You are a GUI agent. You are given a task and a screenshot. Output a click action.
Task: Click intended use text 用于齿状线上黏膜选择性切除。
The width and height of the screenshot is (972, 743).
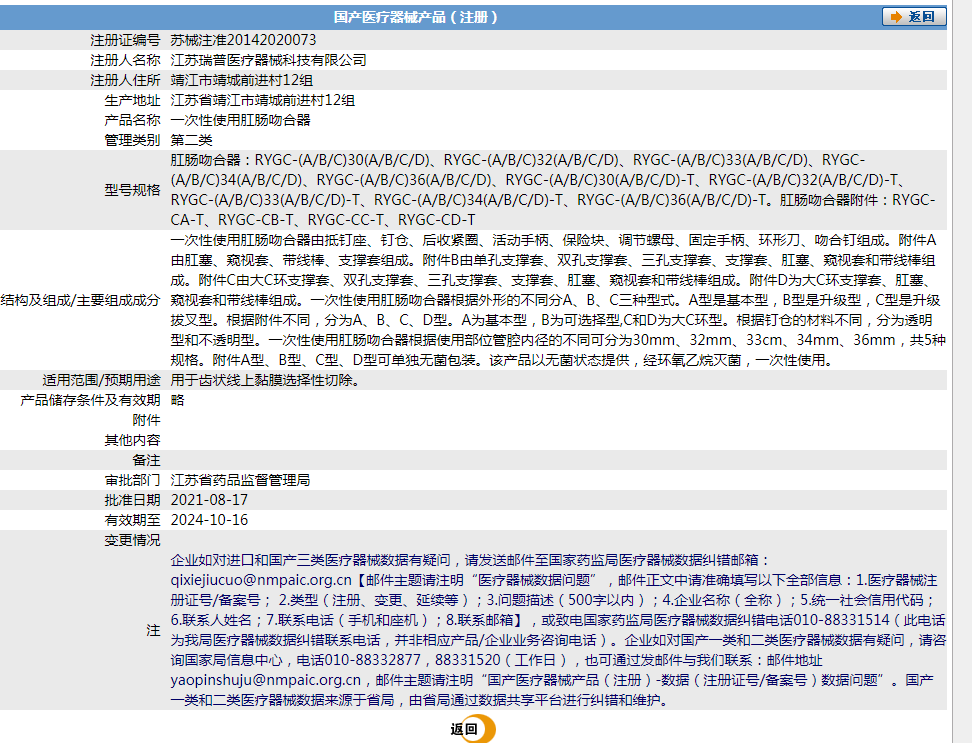(265, 380)
